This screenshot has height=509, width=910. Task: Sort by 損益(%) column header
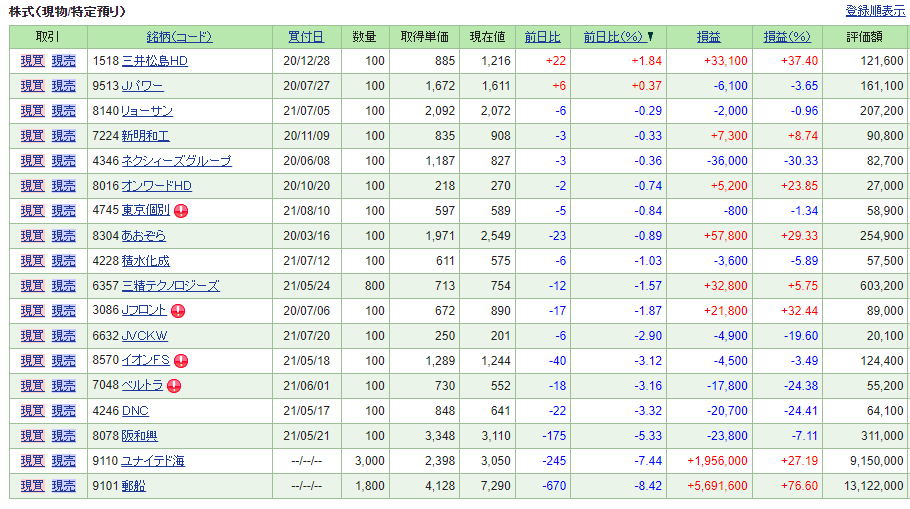787,37
